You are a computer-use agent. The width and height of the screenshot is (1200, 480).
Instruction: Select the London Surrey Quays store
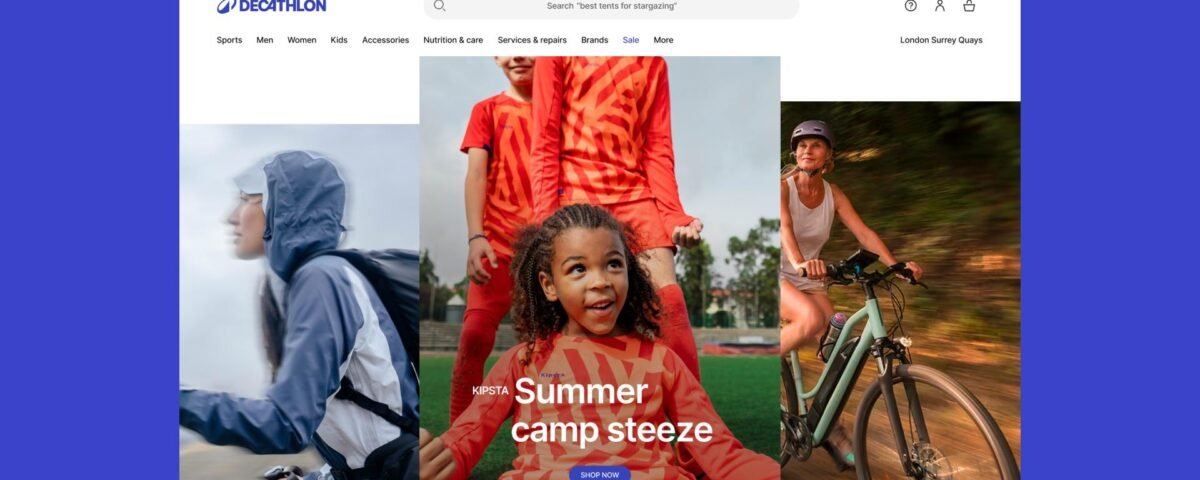tap(941, 40)
